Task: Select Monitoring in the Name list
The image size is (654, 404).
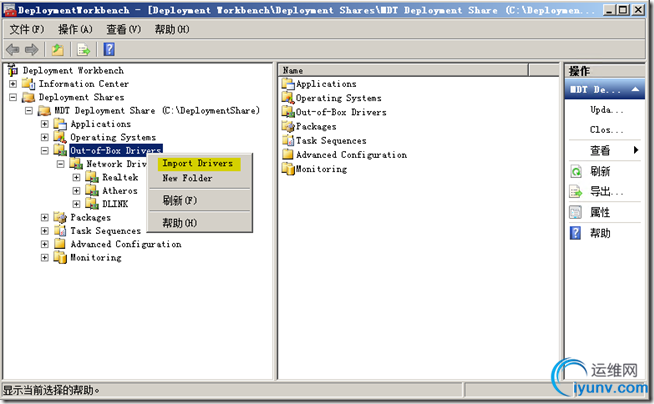Action: coord(321,169)
